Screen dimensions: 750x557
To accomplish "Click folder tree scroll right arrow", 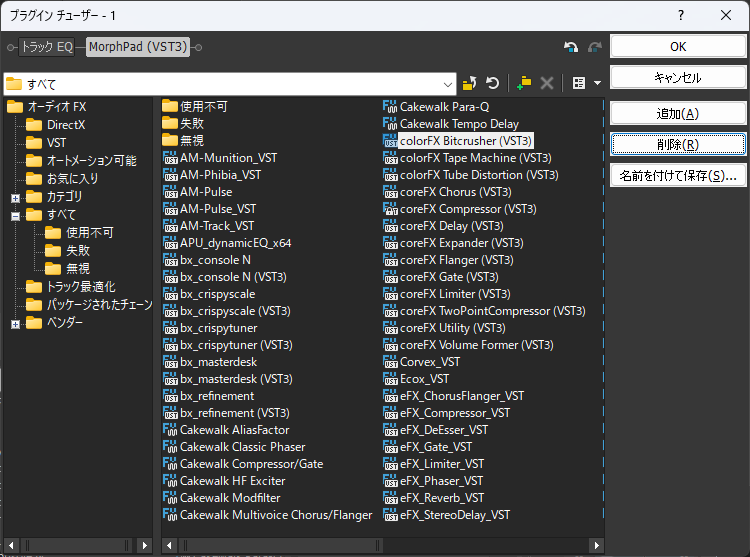I will coord(144,545).
